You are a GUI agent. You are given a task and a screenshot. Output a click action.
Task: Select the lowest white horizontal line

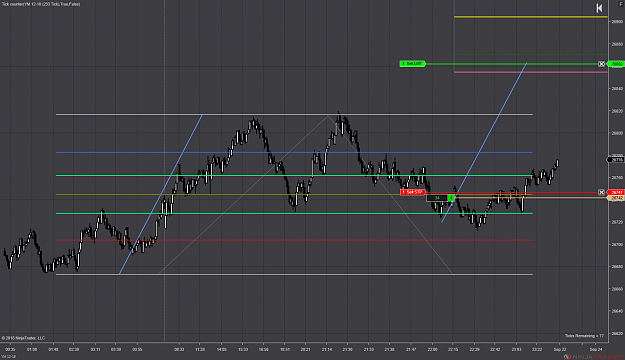coord(294,274)
